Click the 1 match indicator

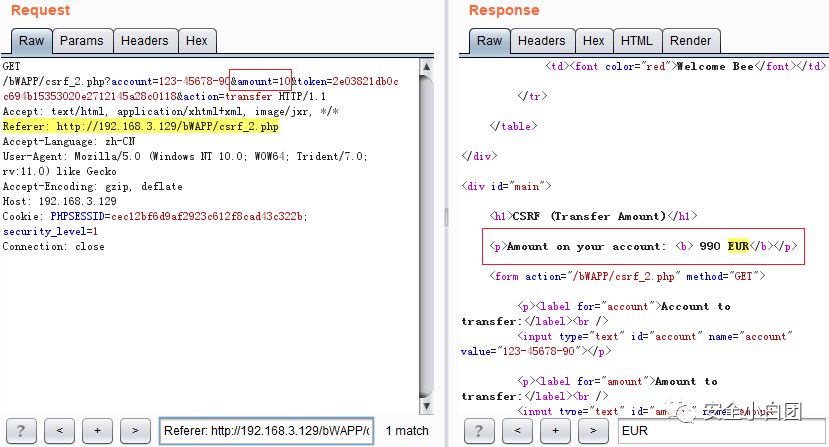(x=407, y=431)
